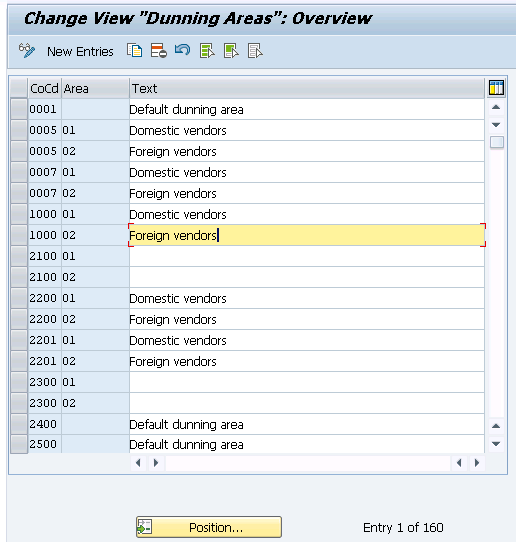The width and height of the screenshot is (516, 542).
Task: Click the CoCd column header
Action: click(44, 88)
